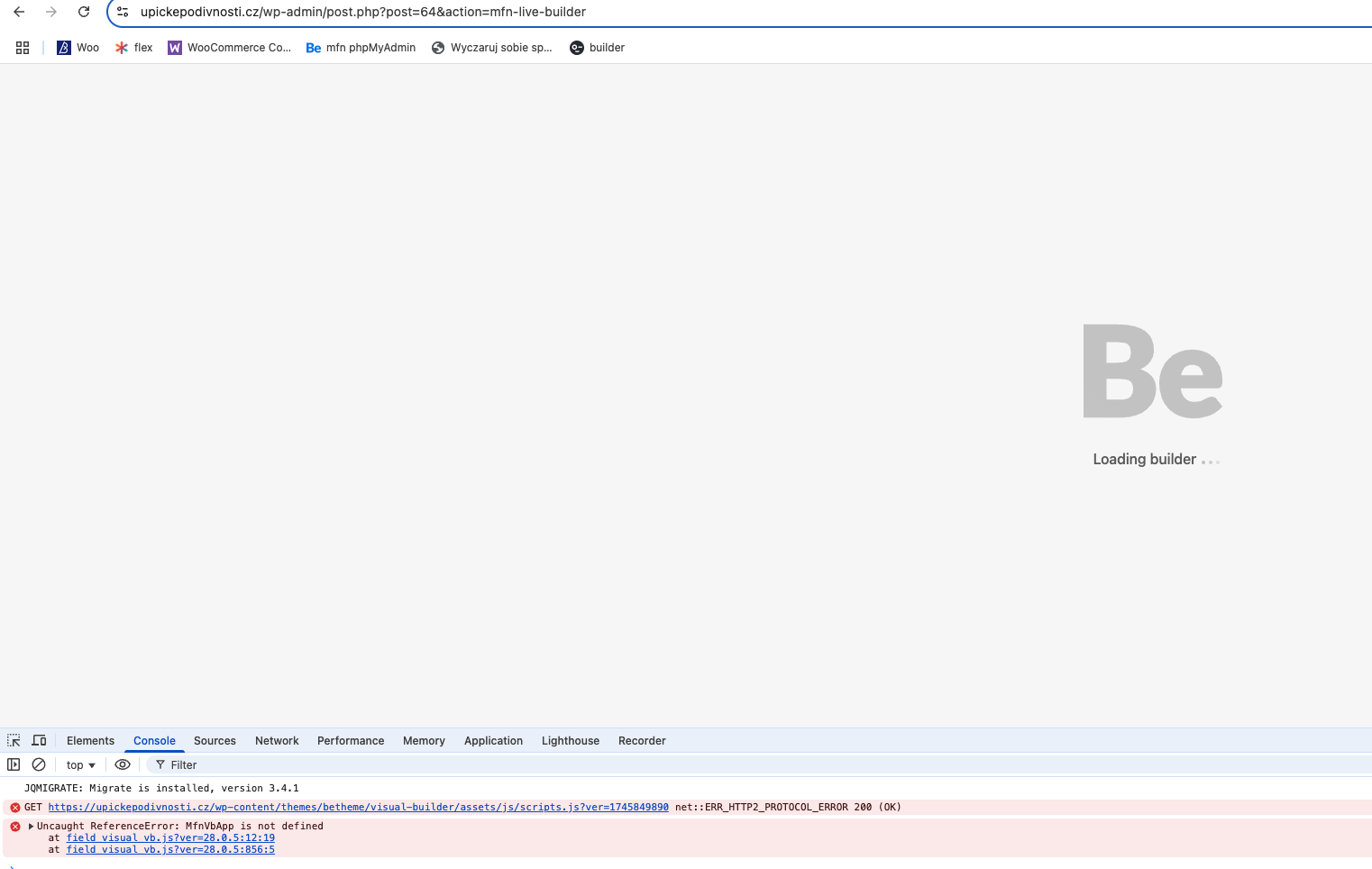Select the 'MfnVbApp is not defined' message
The height and width of the screenshot is (869, 1372).
[x=254, y=826]
